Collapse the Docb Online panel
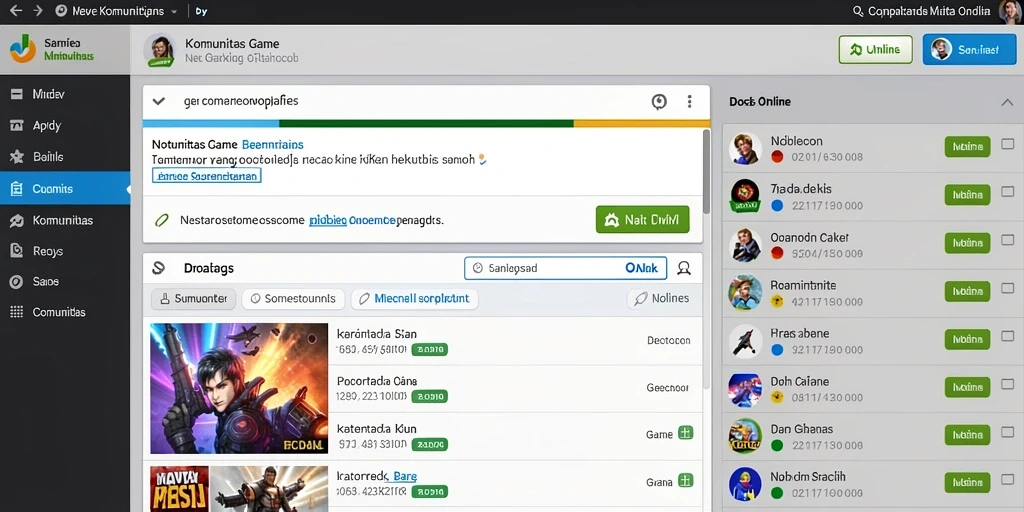Image resolution: width=1024 pixels, height=512 pixels. (x=1007, y=102)
